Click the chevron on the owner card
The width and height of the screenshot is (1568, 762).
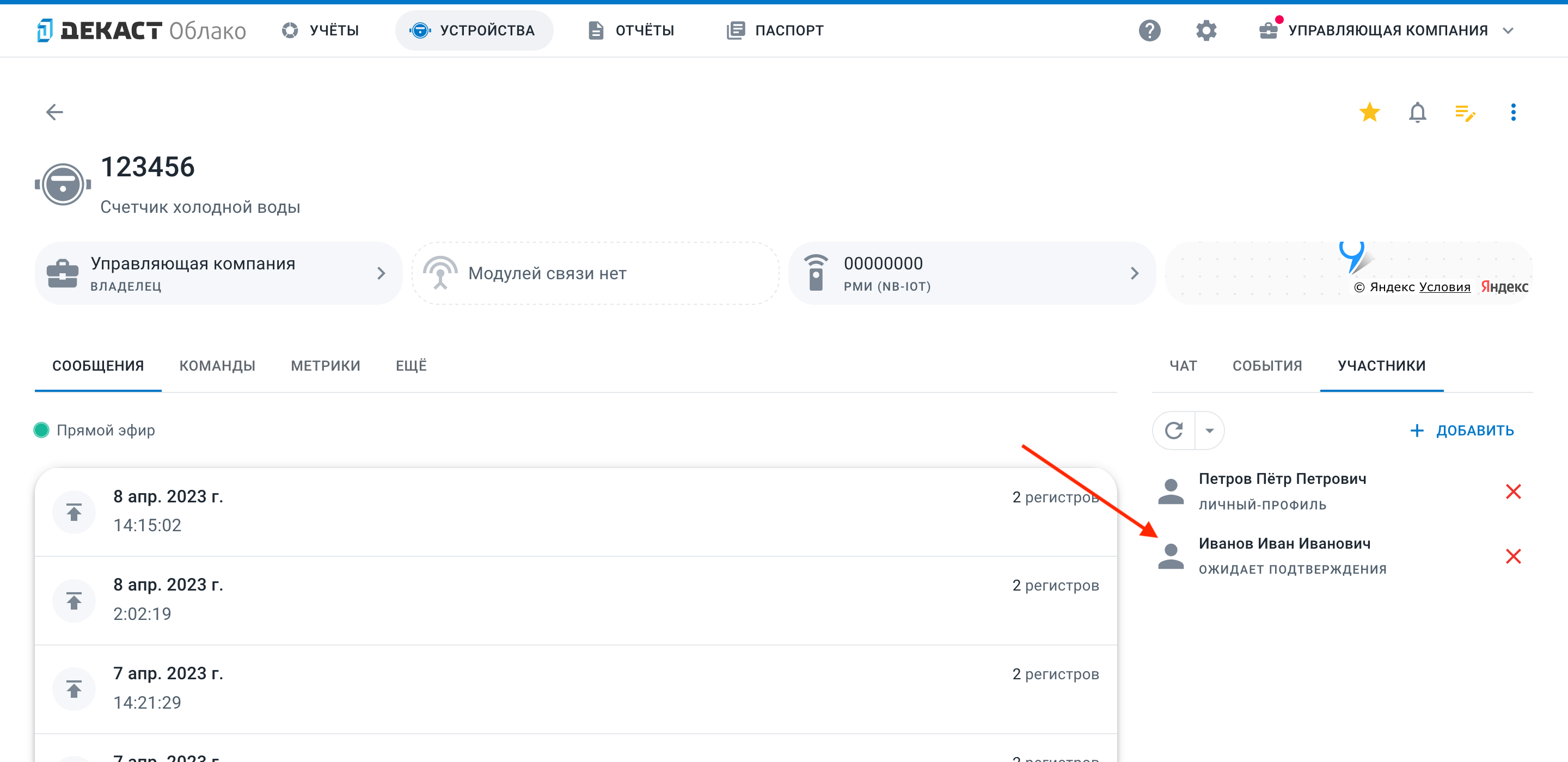(382, 273)
